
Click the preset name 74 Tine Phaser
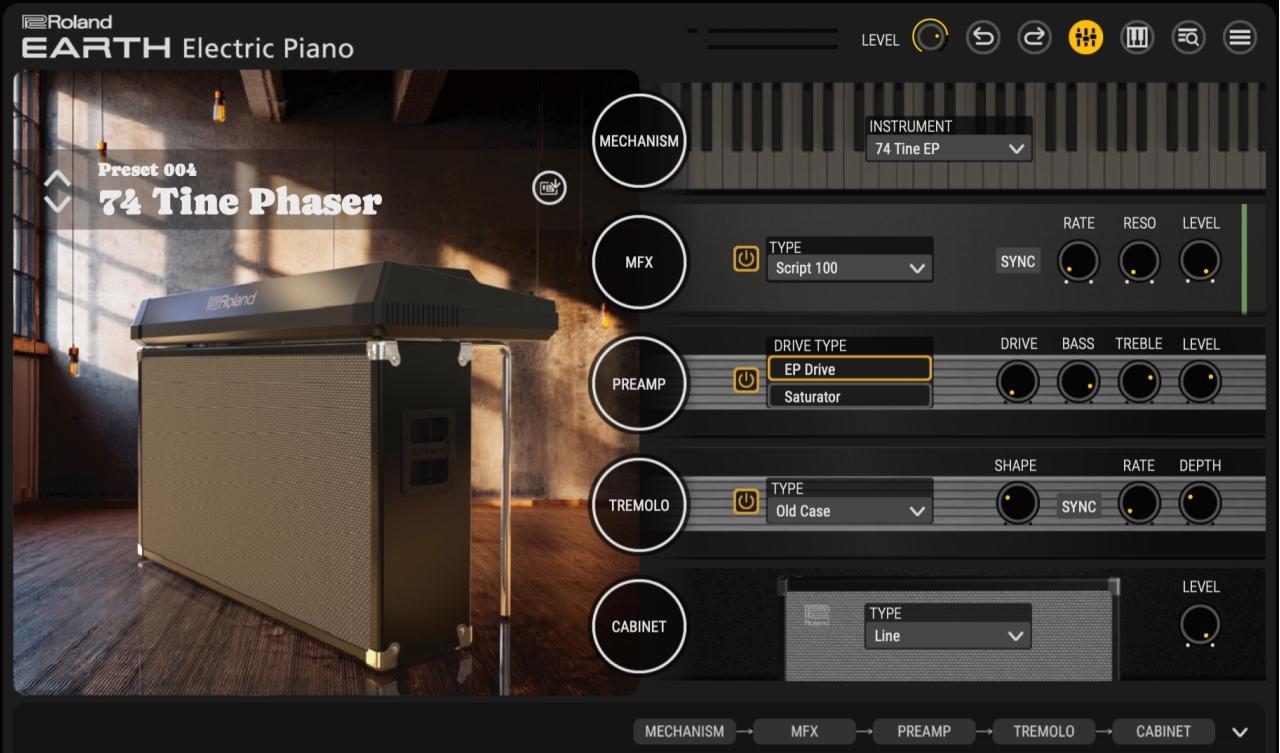pos(240,202)
